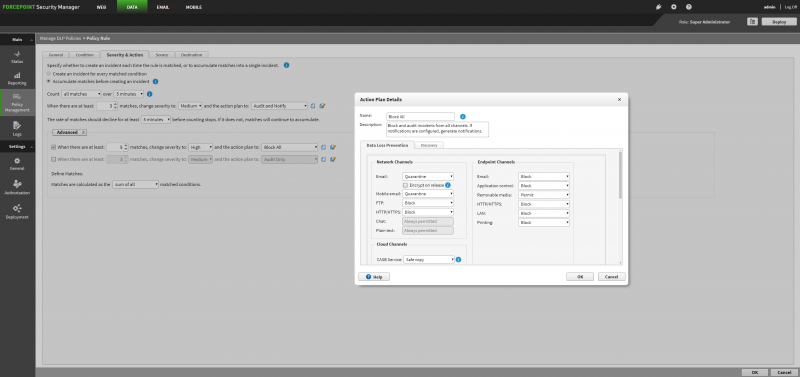Open Network Channels Email Quarantine dropdown

coord(428,177)
